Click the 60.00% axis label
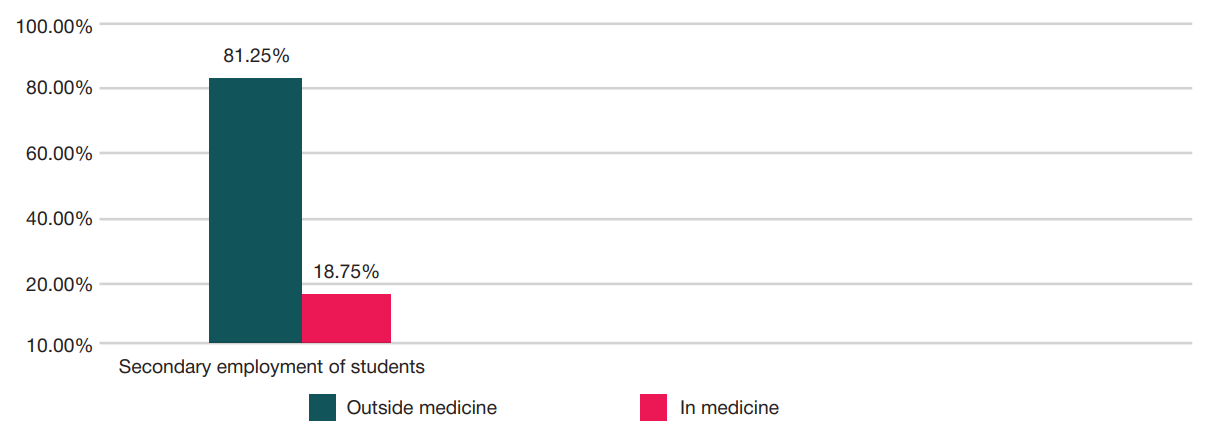The height and width of the screenshot is (430, 1216). (59, 154)
